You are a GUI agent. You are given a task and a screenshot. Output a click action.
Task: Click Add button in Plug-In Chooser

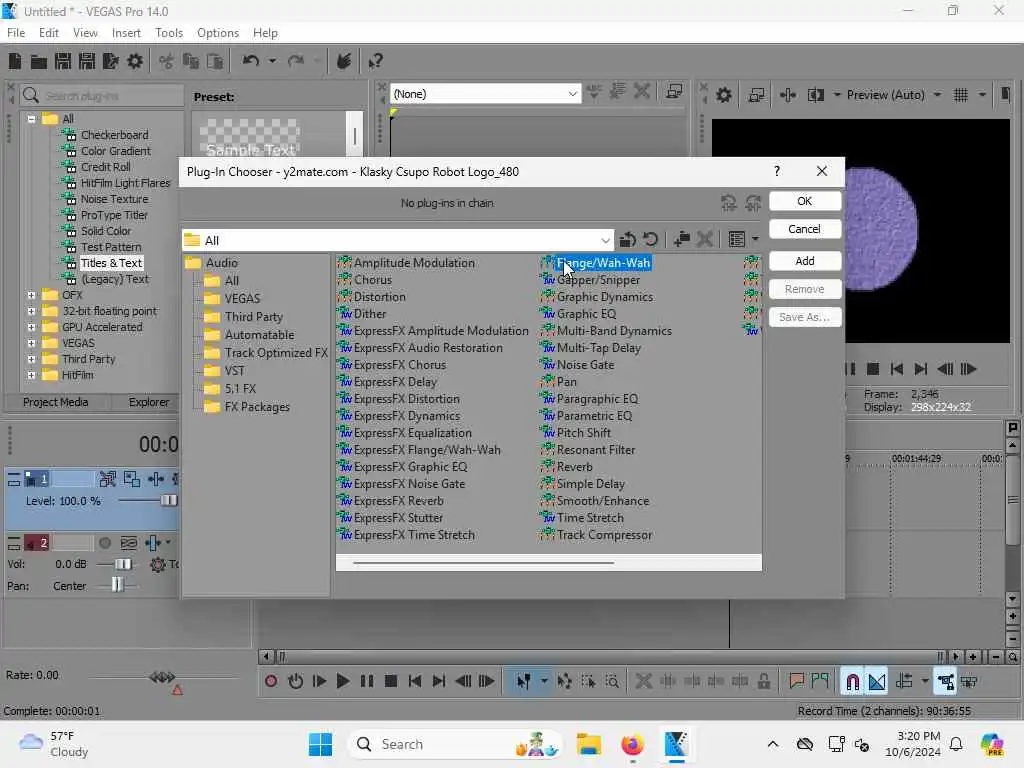tap(805, 261)
